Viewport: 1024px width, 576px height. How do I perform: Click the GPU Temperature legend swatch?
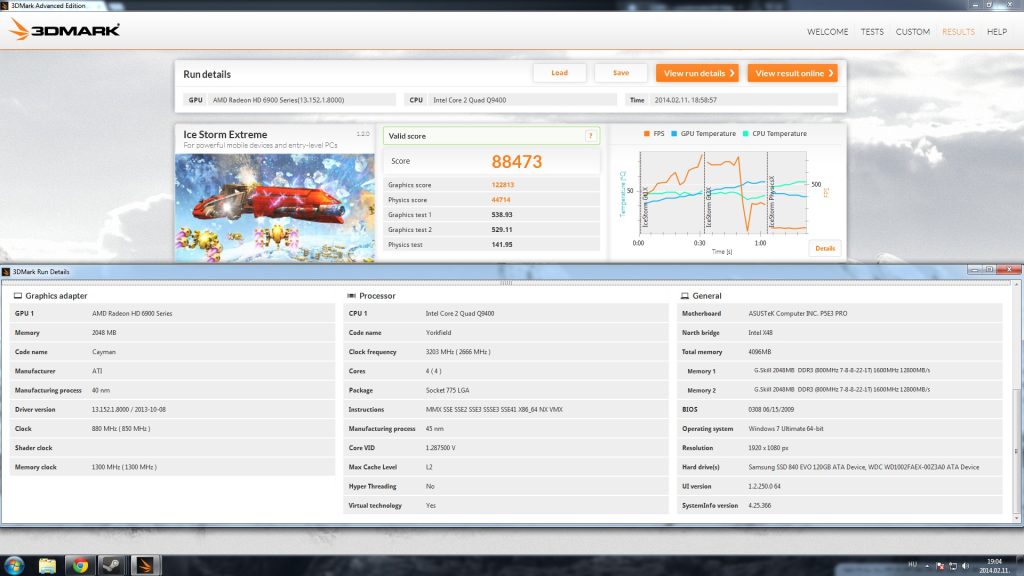point(674,133)
